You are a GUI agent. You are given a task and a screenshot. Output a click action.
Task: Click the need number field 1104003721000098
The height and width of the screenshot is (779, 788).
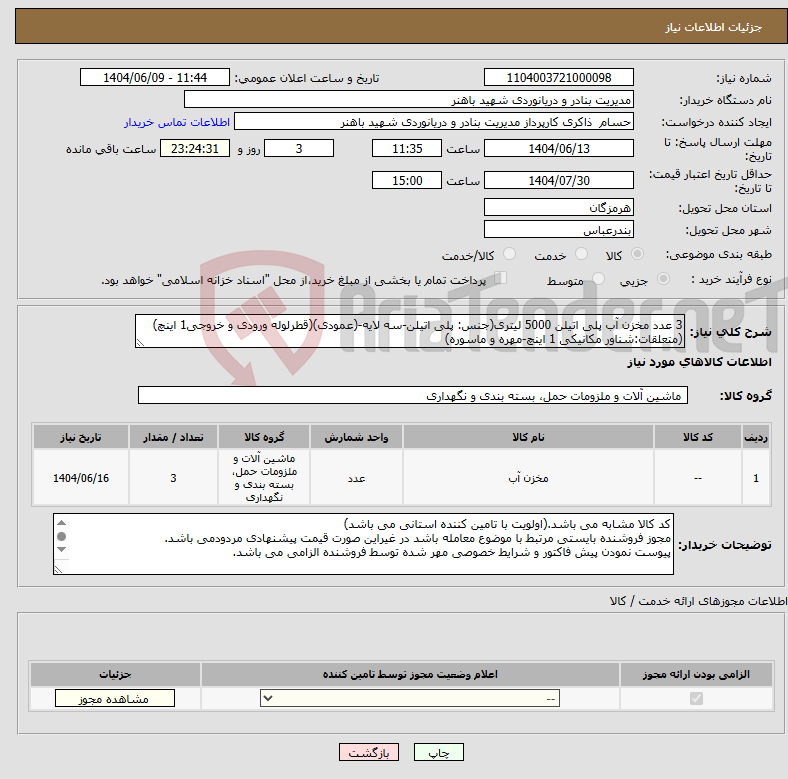(x=558, y=78)
